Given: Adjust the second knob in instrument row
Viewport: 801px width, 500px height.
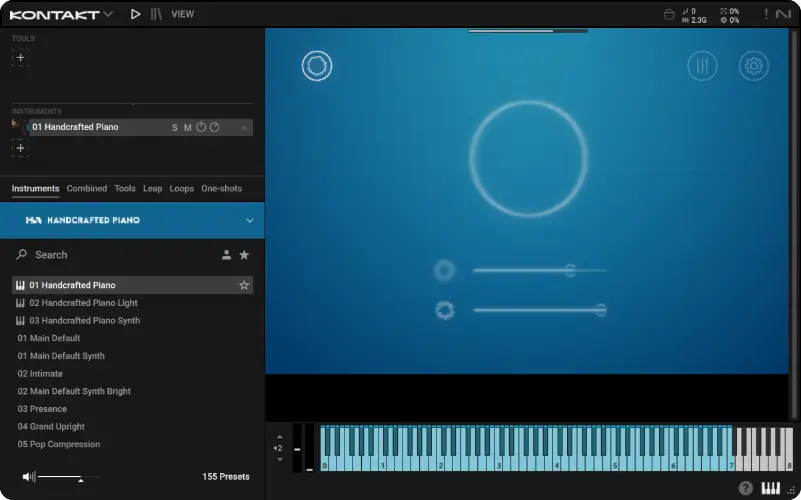Looking at the screenshot, I should pos(215,127).
